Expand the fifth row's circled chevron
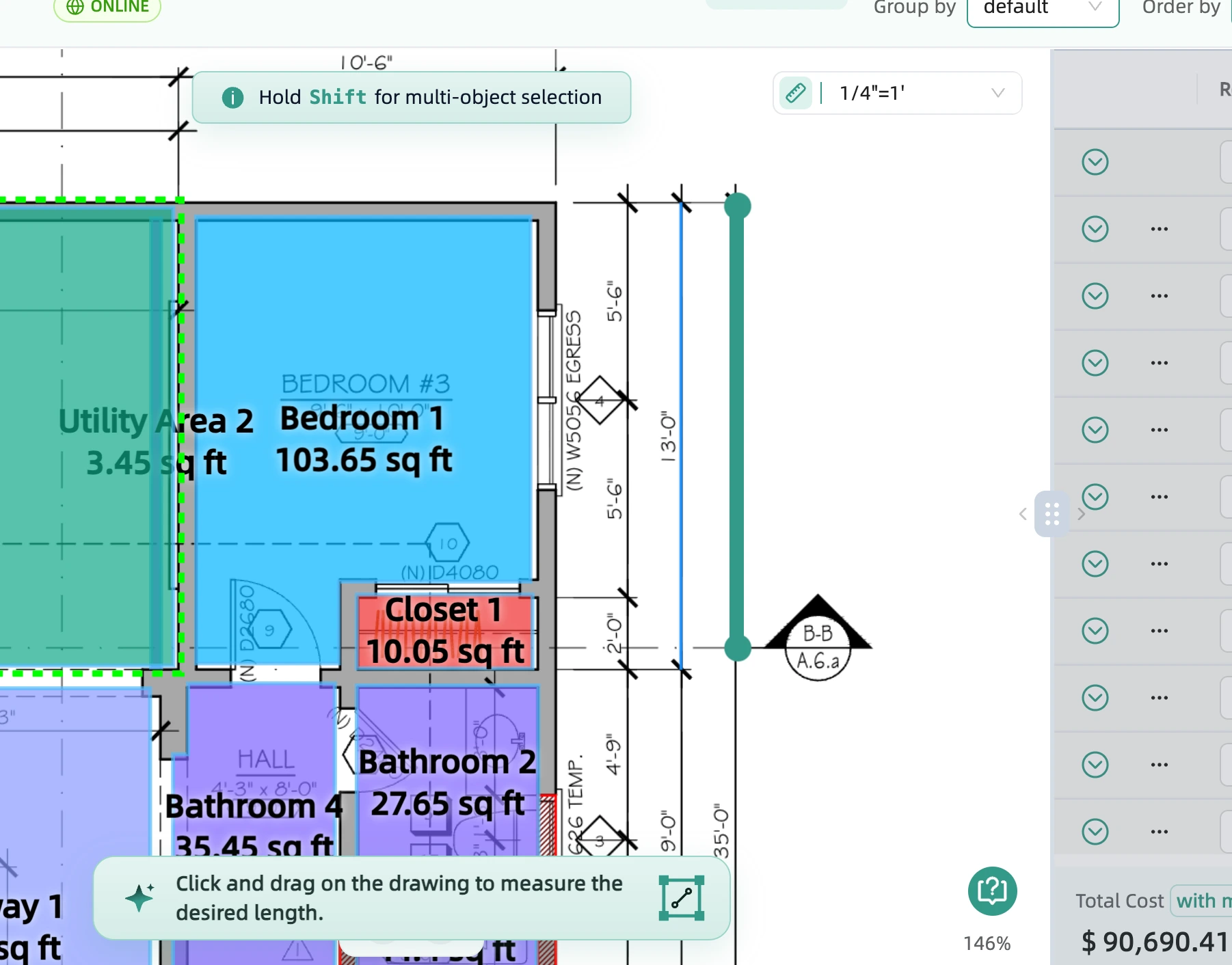Image resolution: width=1232 pixels, height=965 pixels. [x=1095, y=430]
